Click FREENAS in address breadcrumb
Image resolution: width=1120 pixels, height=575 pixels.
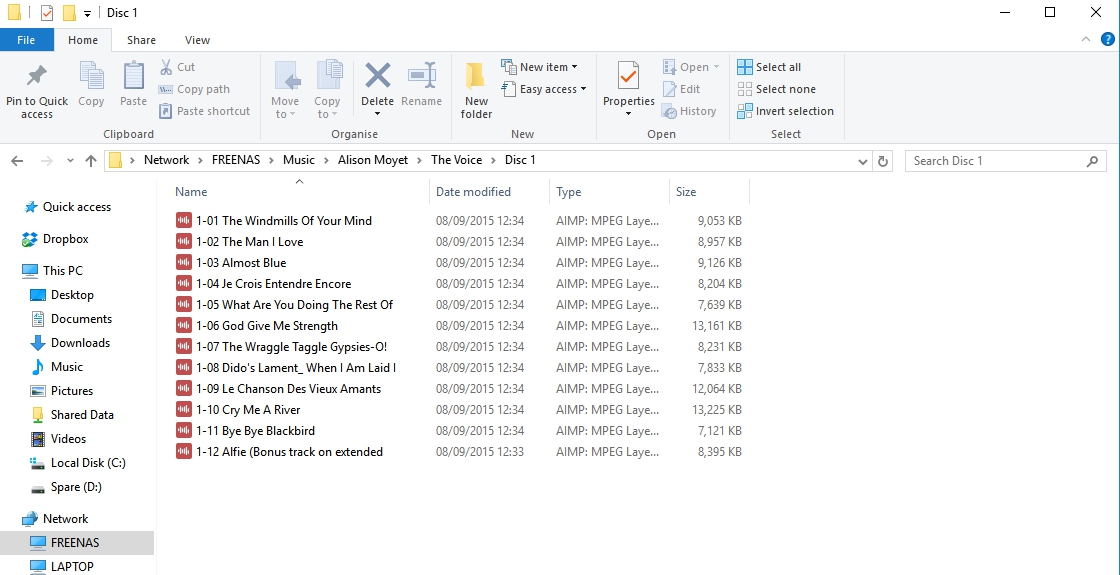(236, 160)
